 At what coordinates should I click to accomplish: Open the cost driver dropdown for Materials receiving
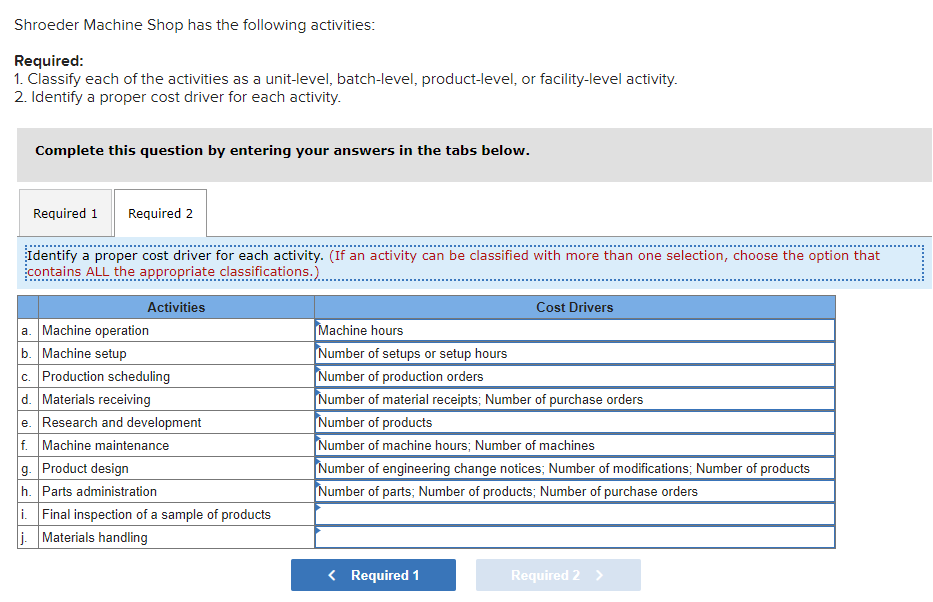[x=574, y=398]
